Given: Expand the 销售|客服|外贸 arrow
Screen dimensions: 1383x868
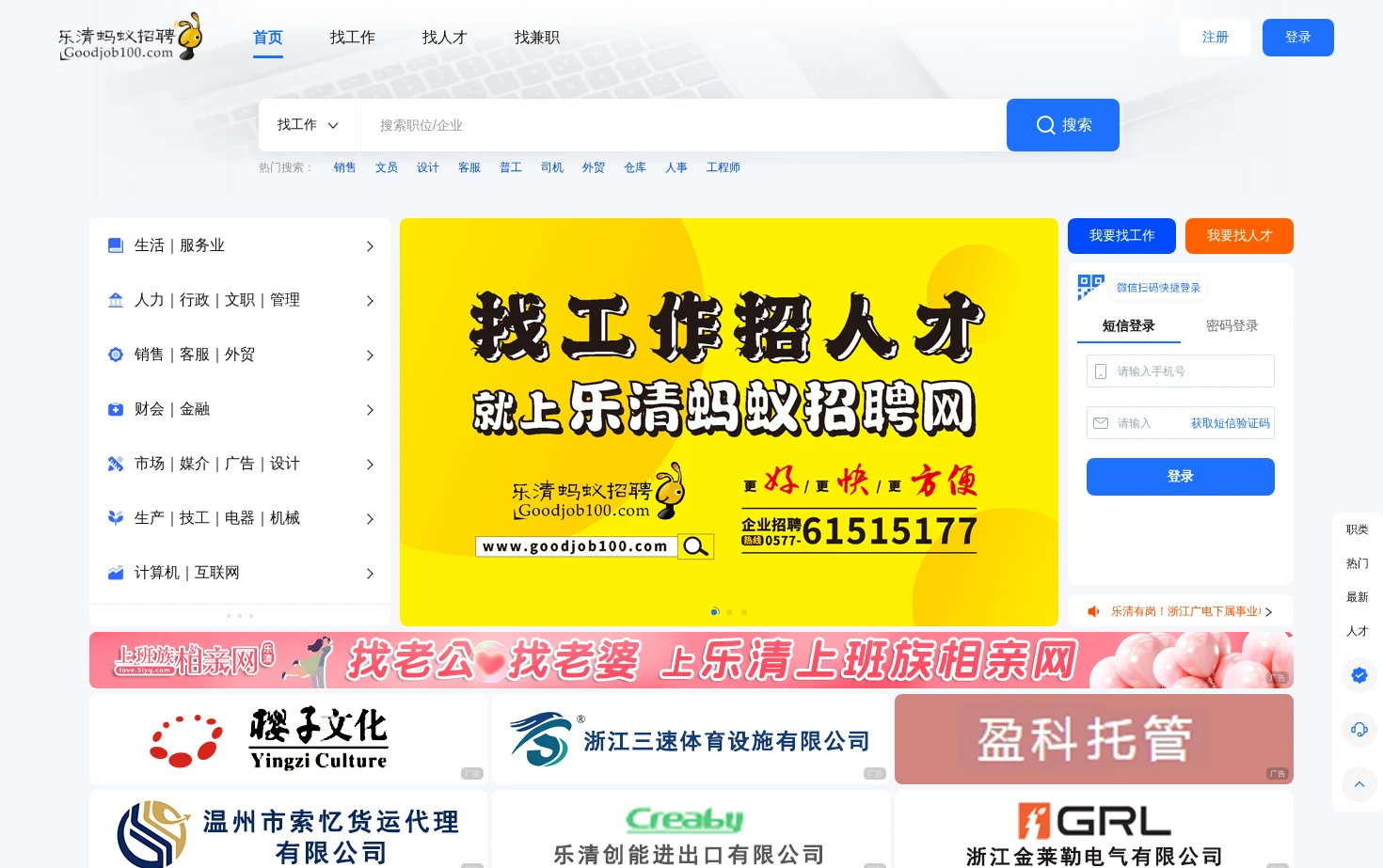Looking at the screenshot, I should pos(370,355).
